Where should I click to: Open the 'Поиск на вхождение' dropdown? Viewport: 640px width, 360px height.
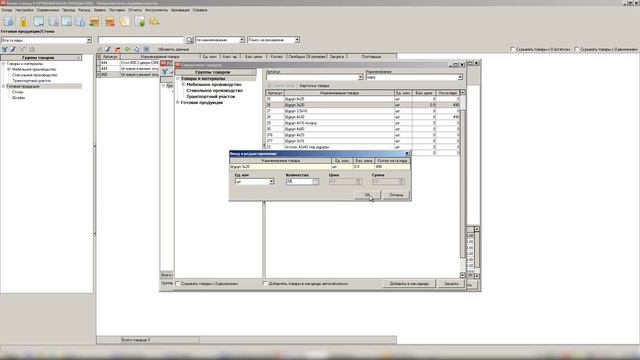tap(297, 40)
